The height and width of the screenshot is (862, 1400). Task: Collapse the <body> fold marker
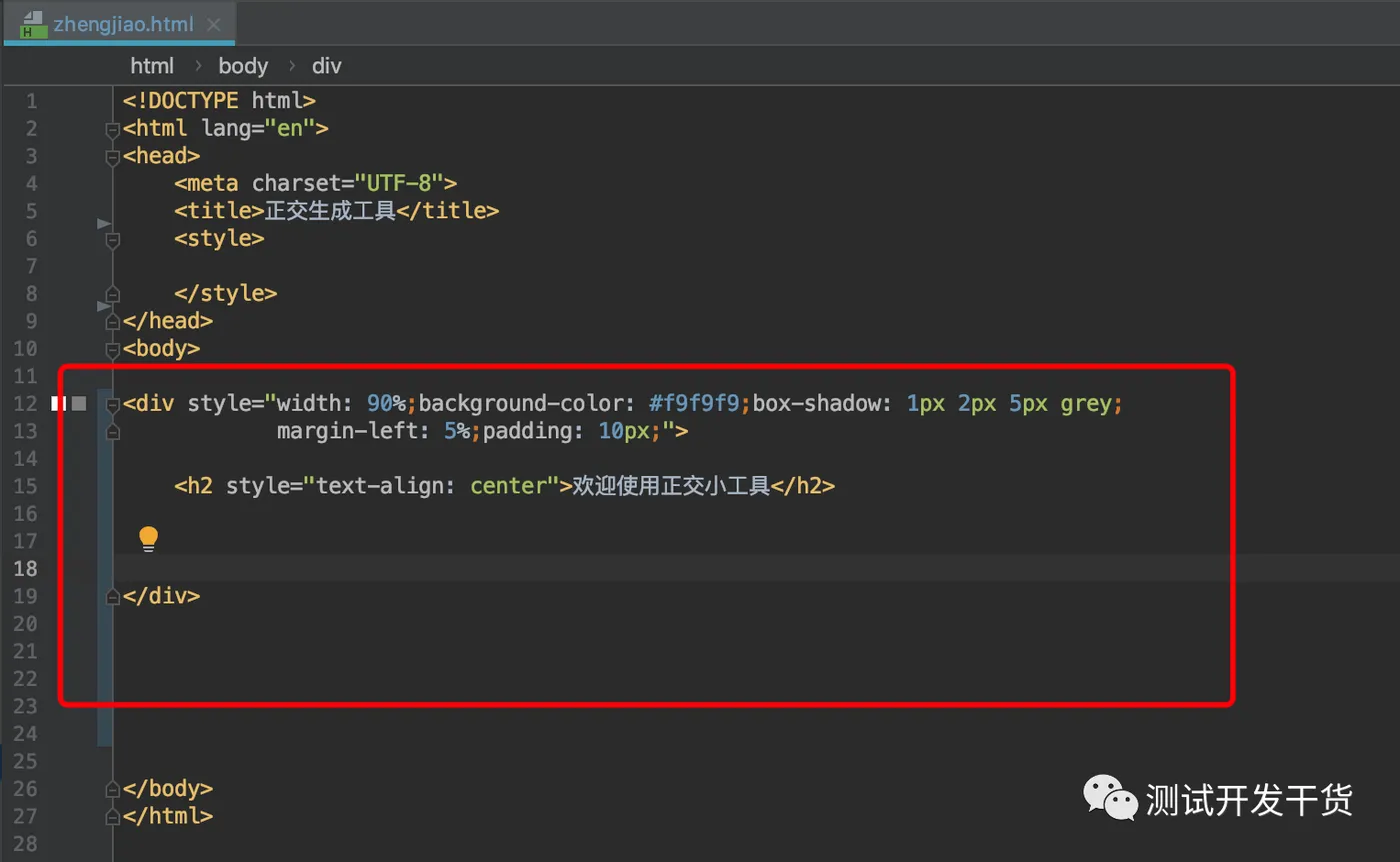pos(112,350)
